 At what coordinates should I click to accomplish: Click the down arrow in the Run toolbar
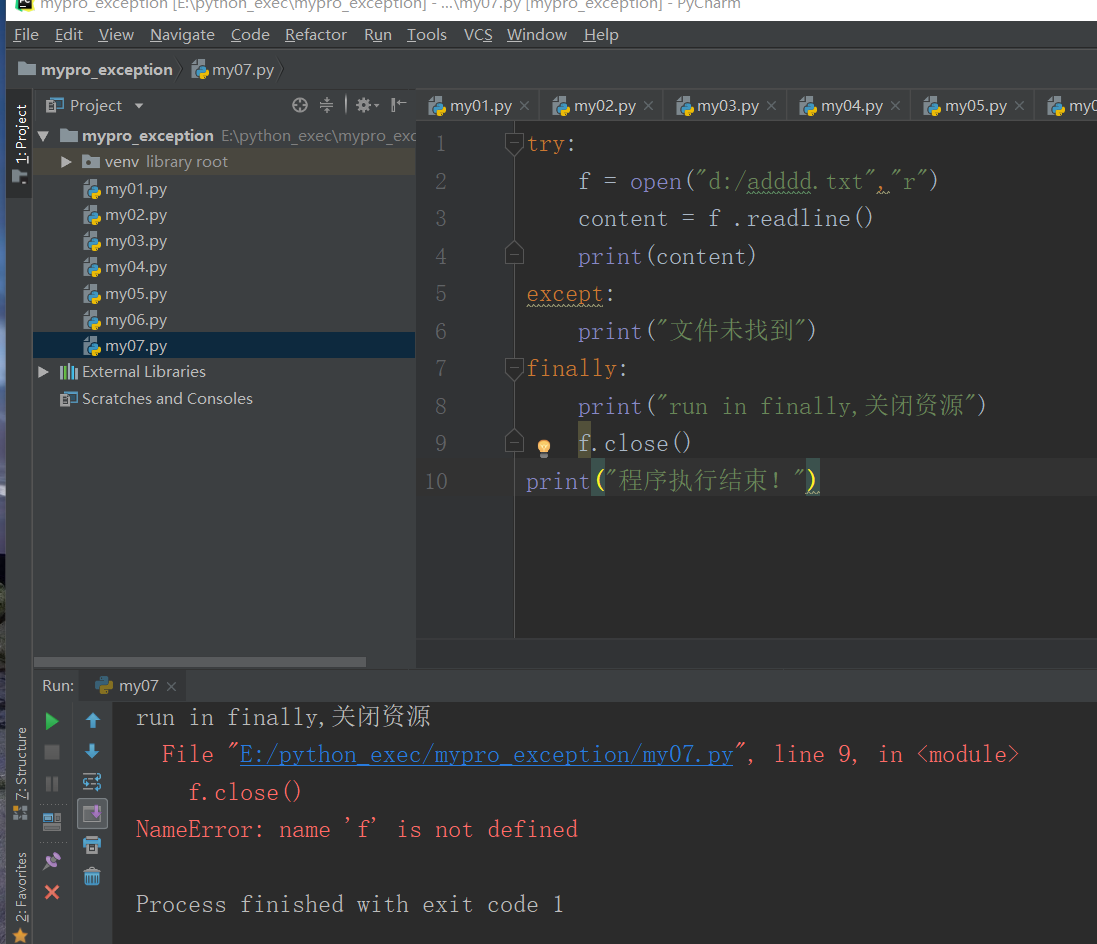tap(92, 752)
